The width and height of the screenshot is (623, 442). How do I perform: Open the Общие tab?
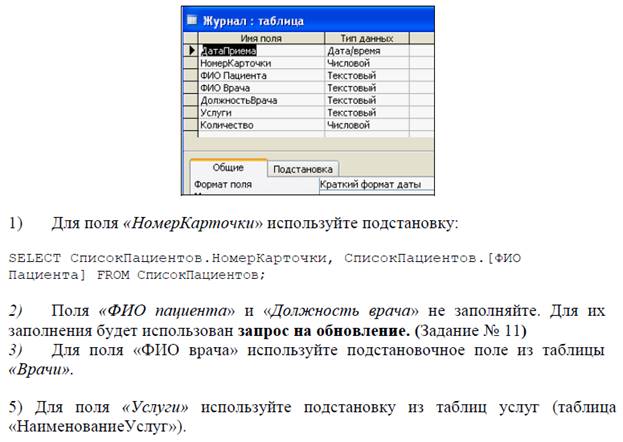[228, 168]
